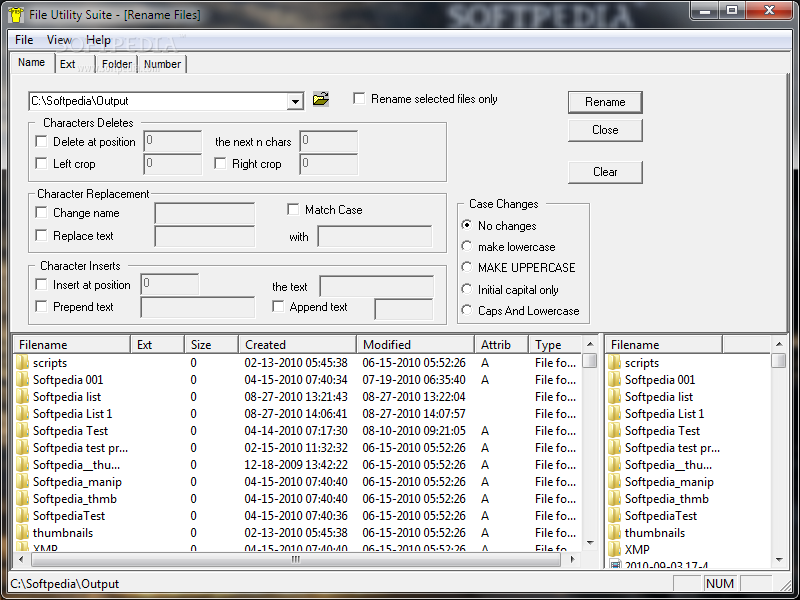Check Insert at position
800x600 pixels.
point(41,284)
